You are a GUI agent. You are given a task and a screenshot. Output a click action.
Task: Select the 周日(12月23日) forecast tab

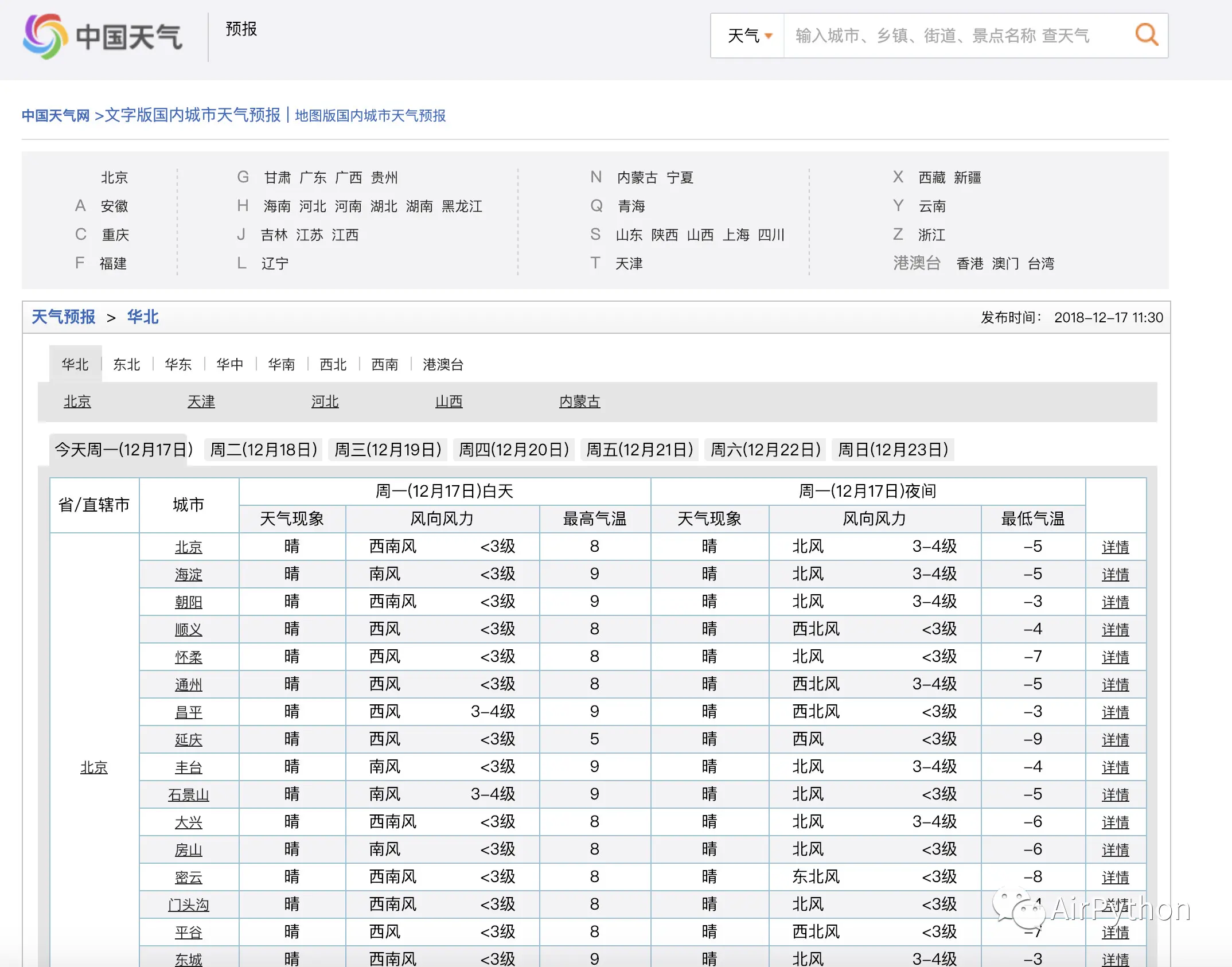coord(893,449)
